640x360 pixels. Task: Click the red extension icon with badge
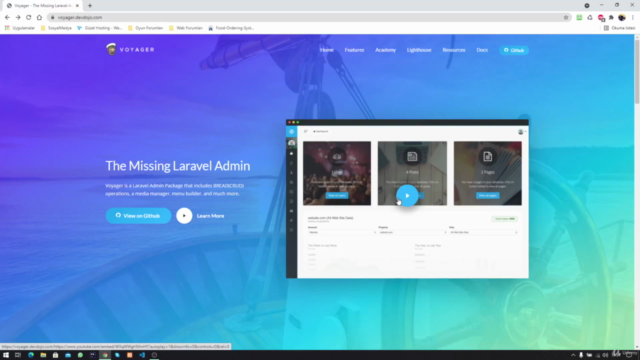point(601,18)
